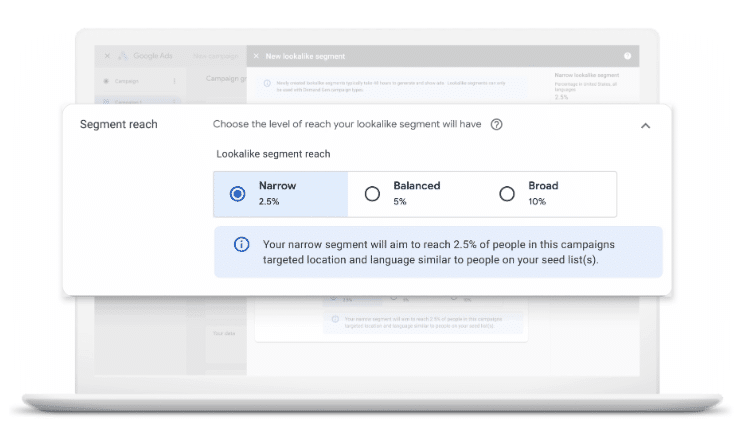The image size is (739, 436).
Task: Open the Campaign sidebar three-dot menu
Action: tap(174, 81)
